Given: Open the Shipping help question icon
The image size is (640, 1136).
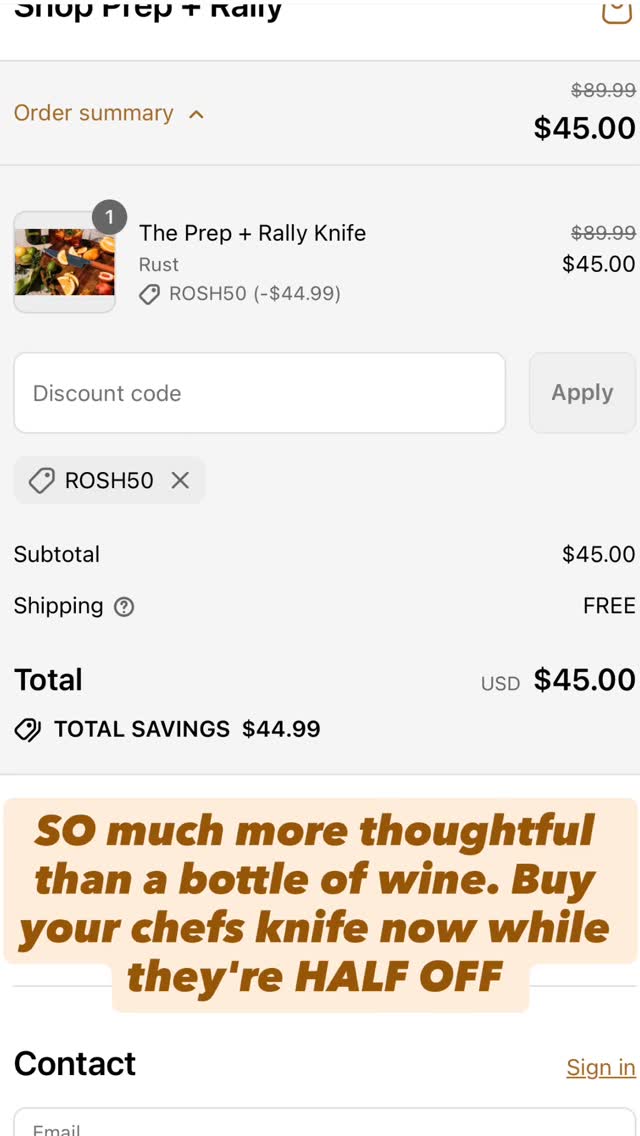Looking at the screenshot, I should coord(125,606).
